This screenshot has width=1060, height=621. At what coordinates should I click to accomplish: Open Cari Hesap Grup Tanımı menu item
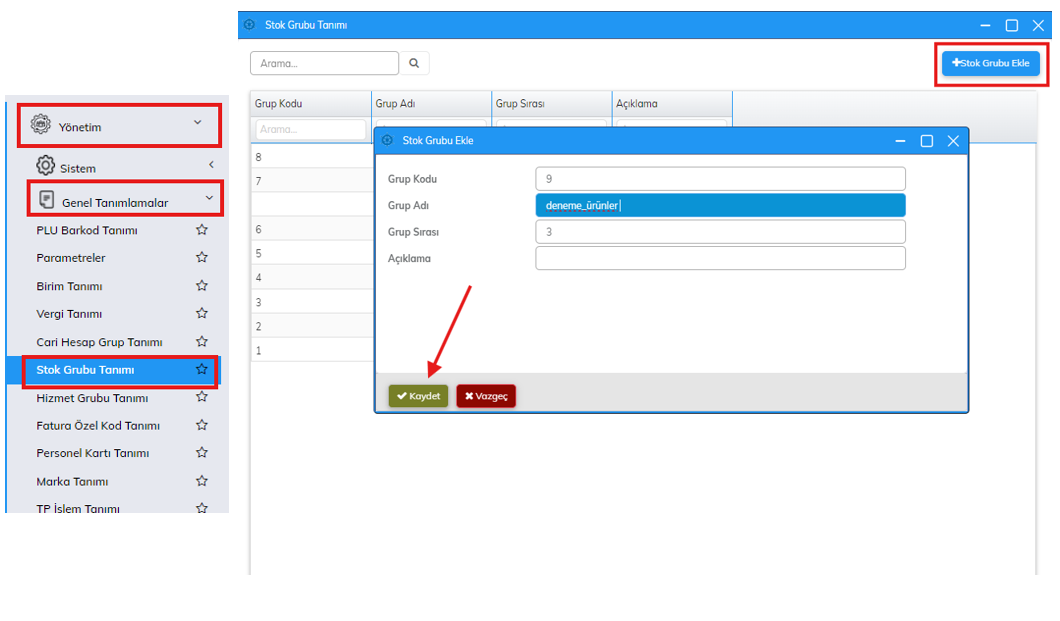tap(99, 342)
